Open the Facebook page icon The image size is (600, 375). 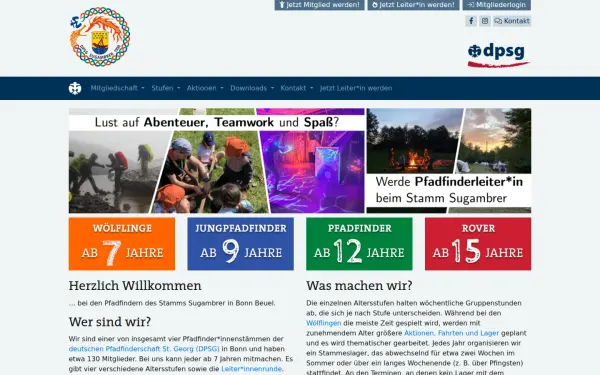pos(471,21)
